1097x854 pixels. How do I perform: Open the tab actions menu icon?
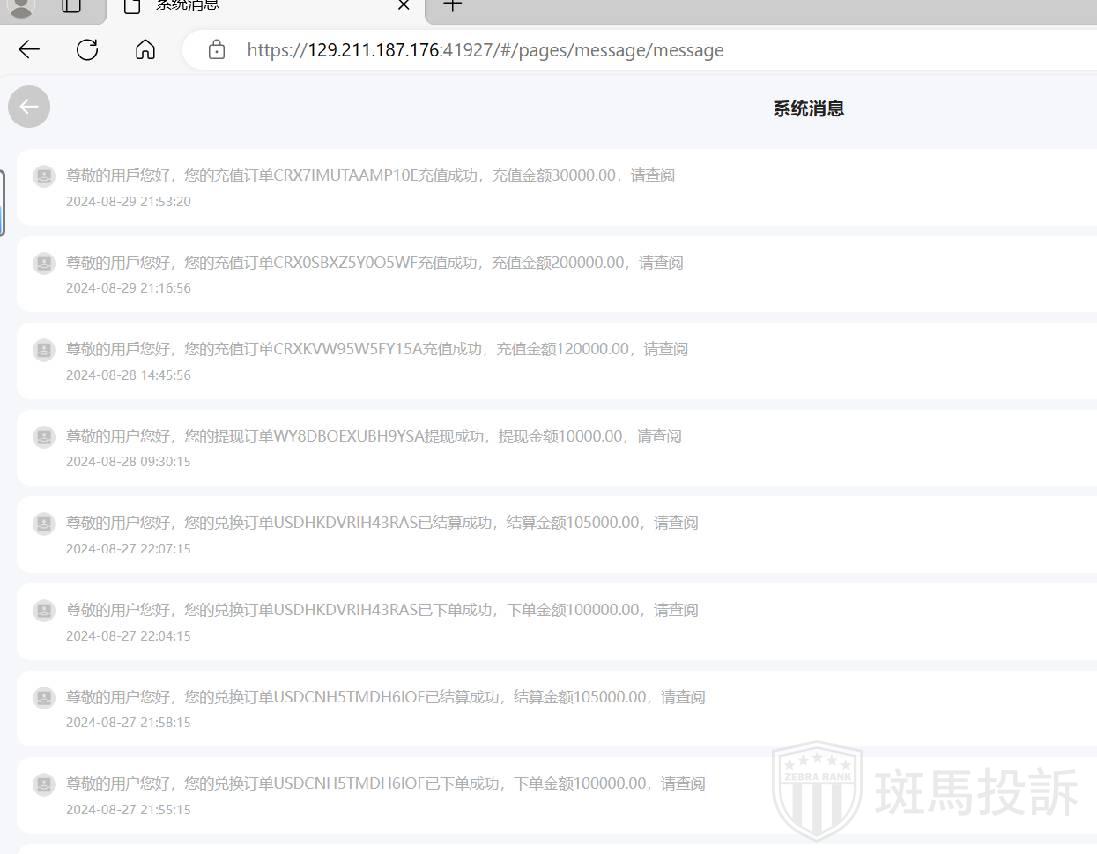pyautogui.click(x=71, y=6)
